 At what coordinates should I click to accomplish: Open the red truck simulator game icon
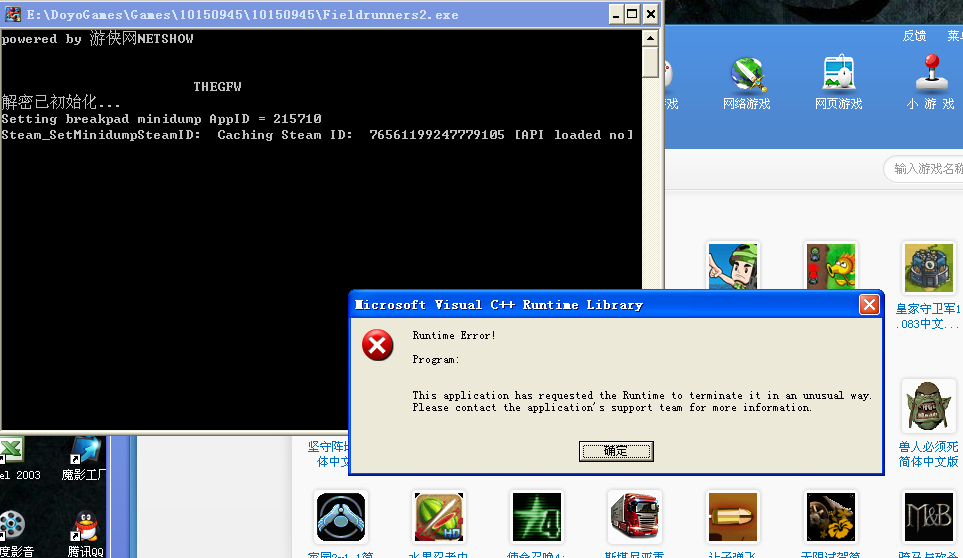634,516
